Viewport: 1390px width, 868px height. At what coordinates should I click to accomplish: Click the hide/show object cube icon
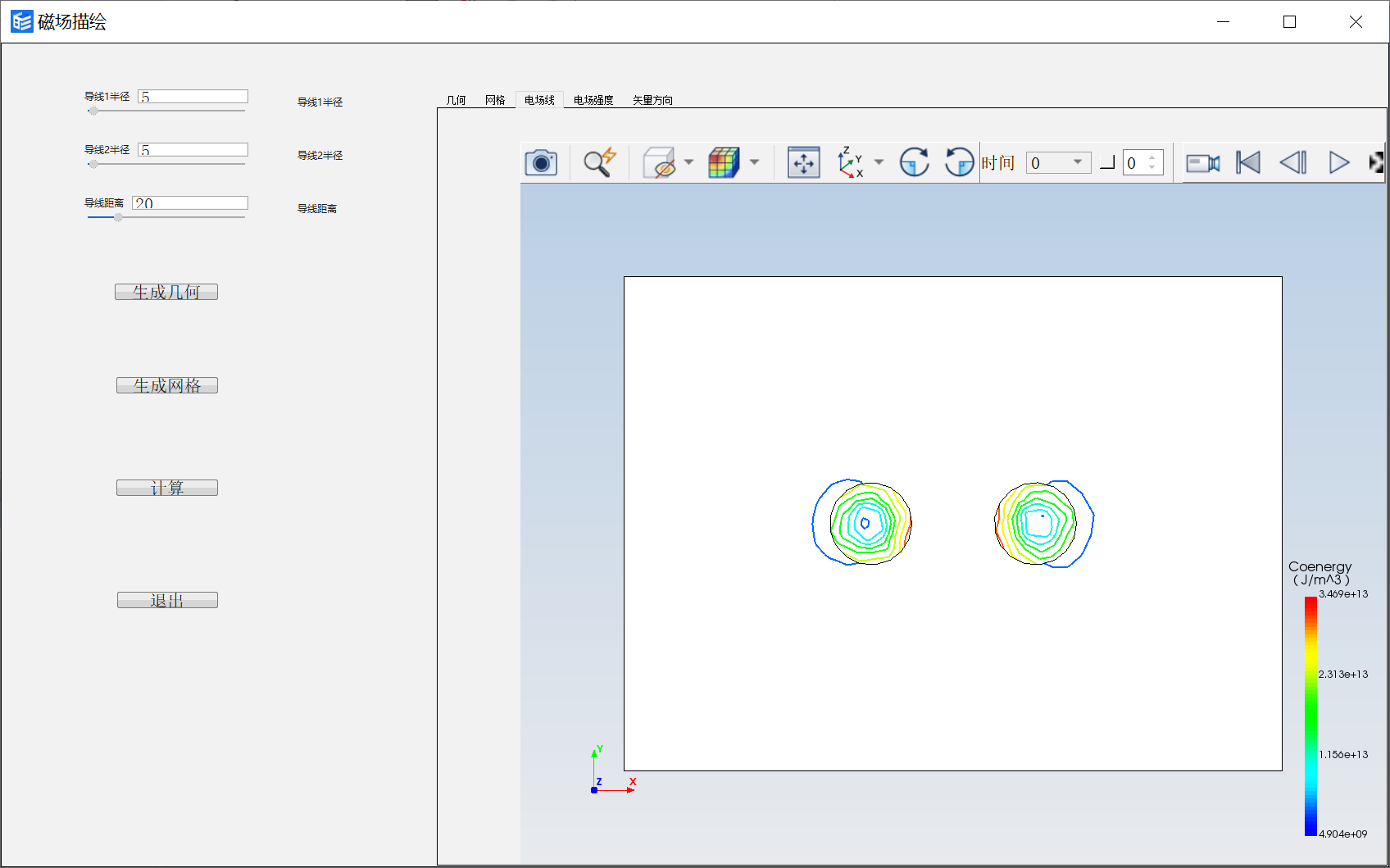pyautogui.click(x=659, y=162)
